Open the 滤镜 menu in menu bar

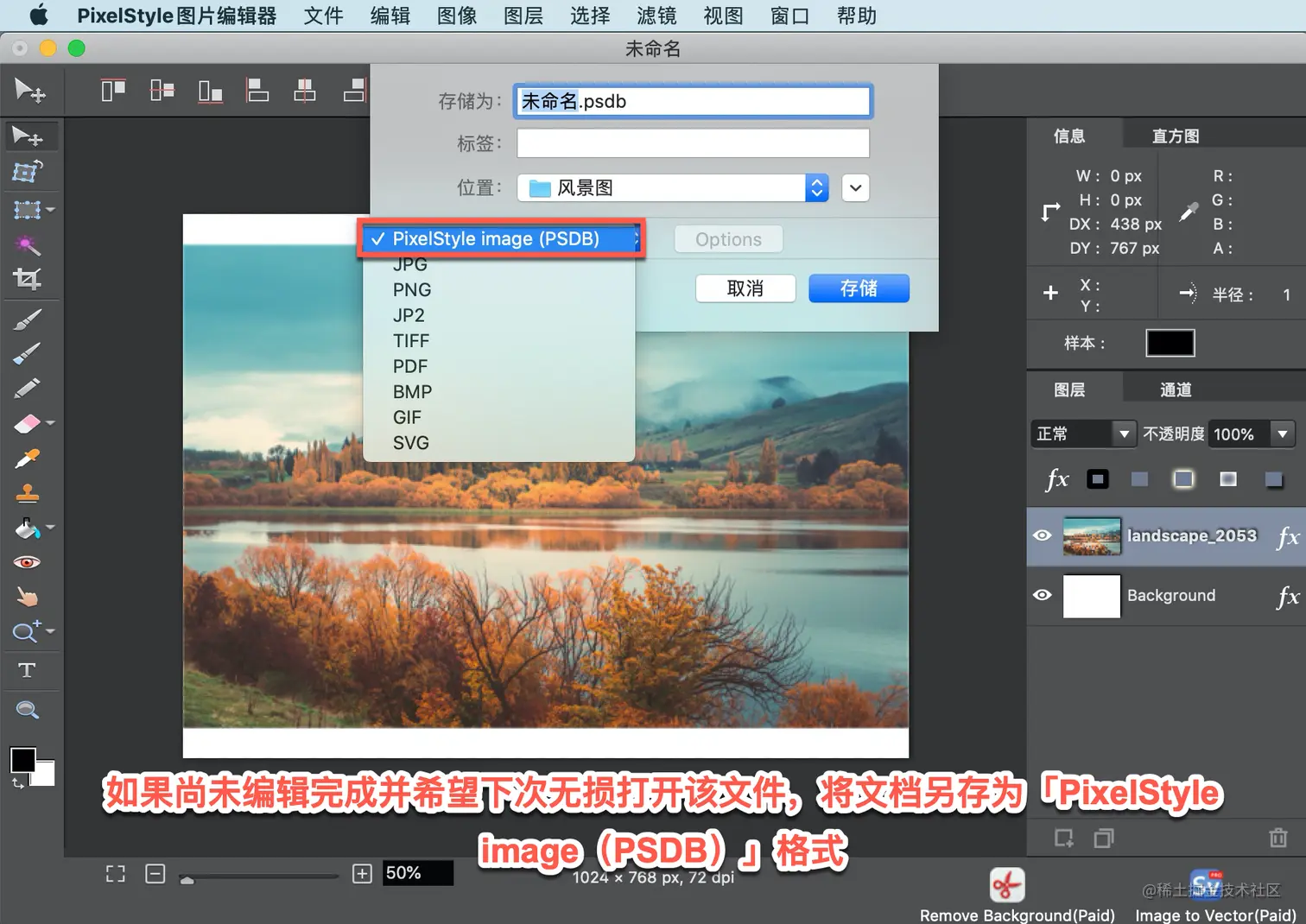[x=656, y=16]
